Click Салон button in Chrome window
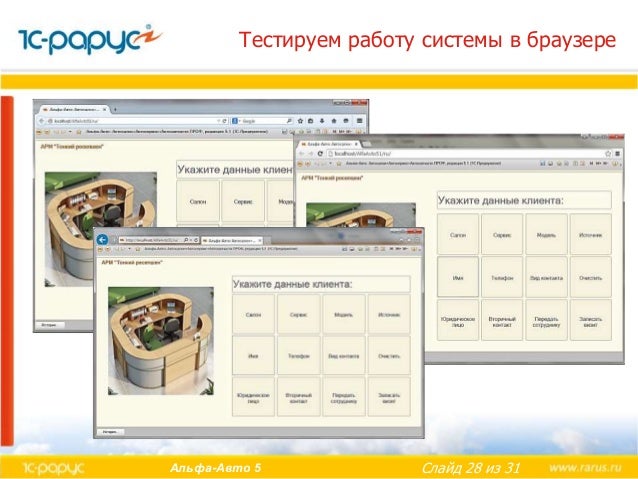The height and width of the screenshot is (479, 638). [458, 234]
